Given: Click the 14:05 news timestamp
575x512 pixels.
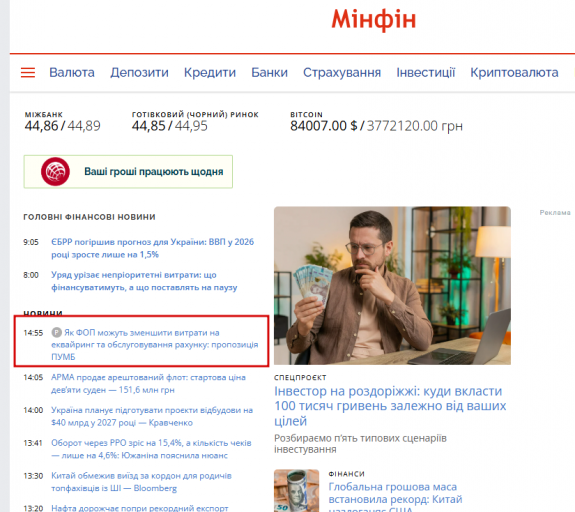Looking at the screenshot, I should point(33,377).
